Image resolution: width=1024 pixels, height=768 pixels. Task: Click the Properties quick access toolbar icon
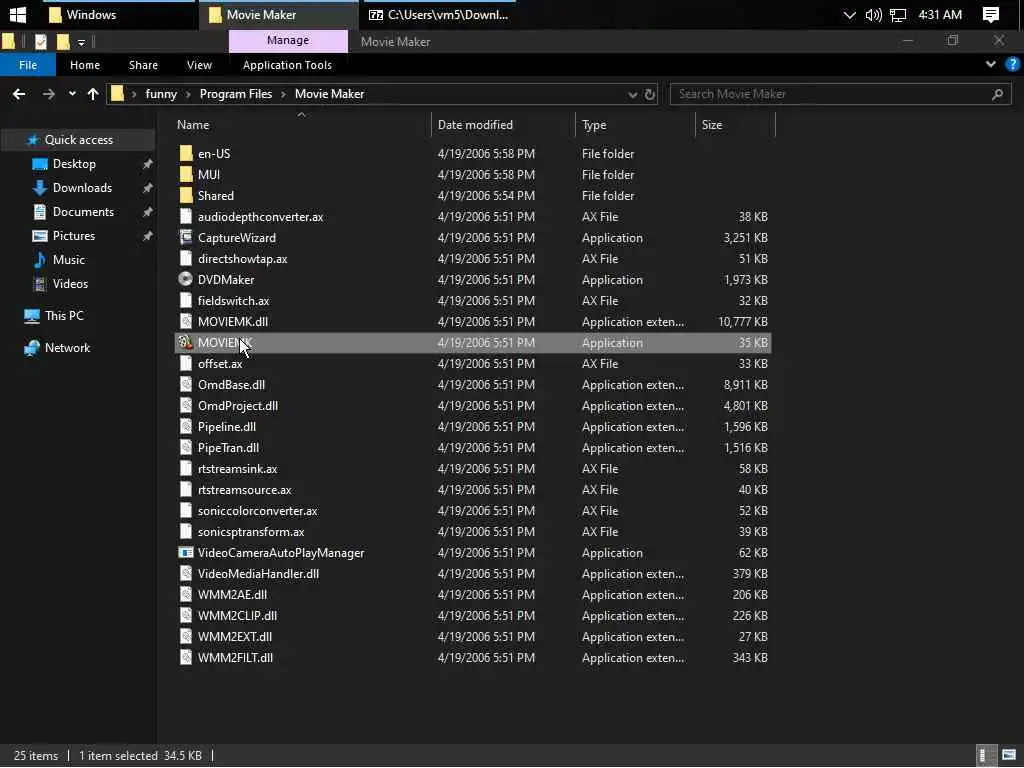tap(41, 42)
